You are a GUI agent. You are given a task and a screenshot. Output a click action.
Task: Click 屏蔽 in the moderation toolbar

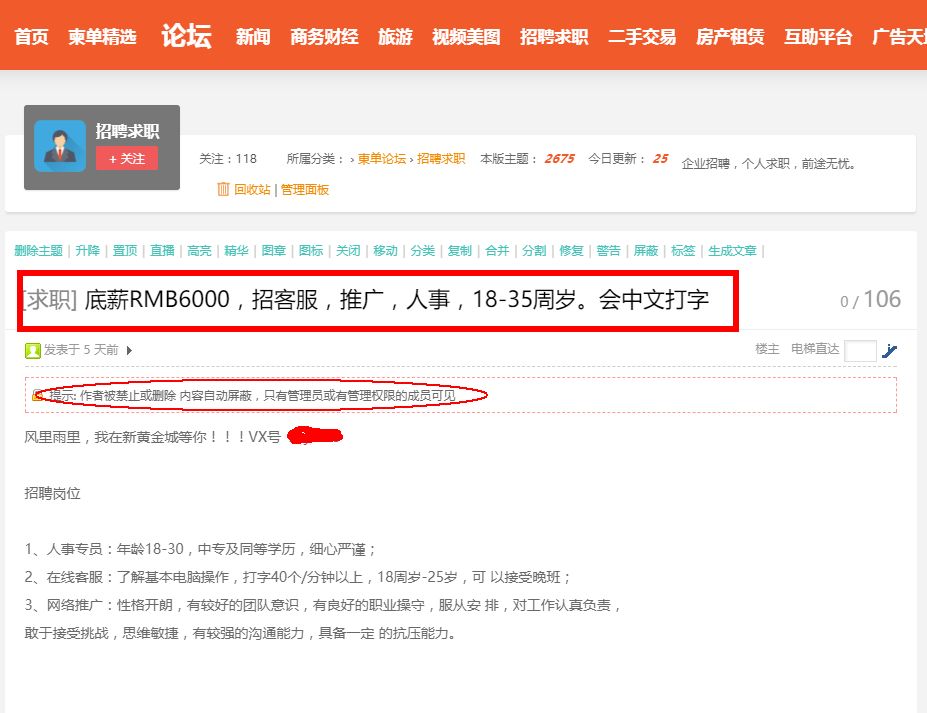pyautogui.click(x=646, y=251)
